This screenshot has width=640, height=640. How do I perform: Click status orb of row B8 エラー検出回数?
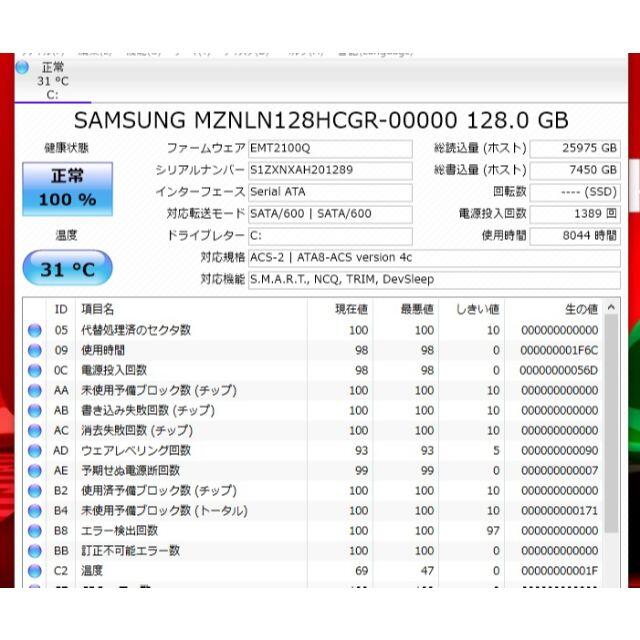35,531
